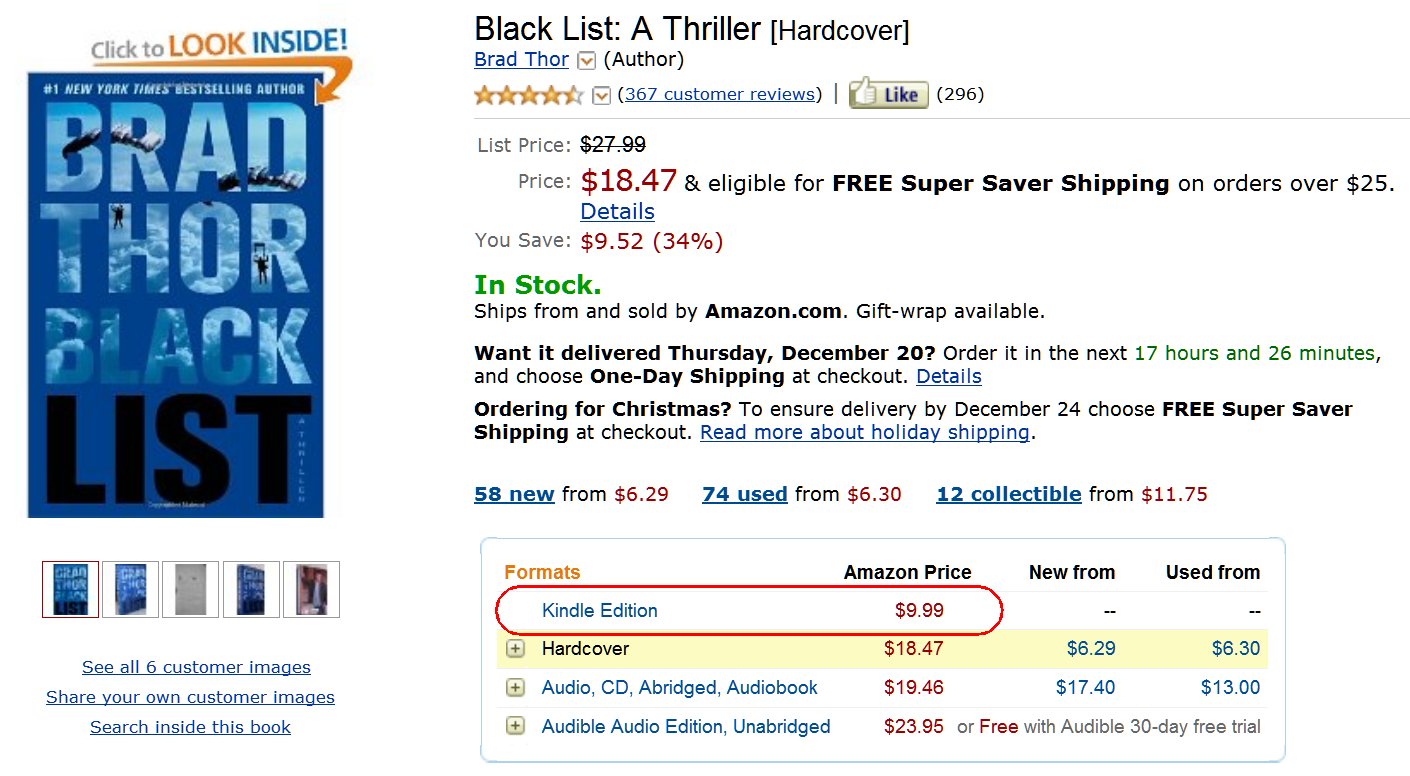Select the fourth book thumbnail
Viewport: 1410px width, 776px height.
tap(251, 590)
